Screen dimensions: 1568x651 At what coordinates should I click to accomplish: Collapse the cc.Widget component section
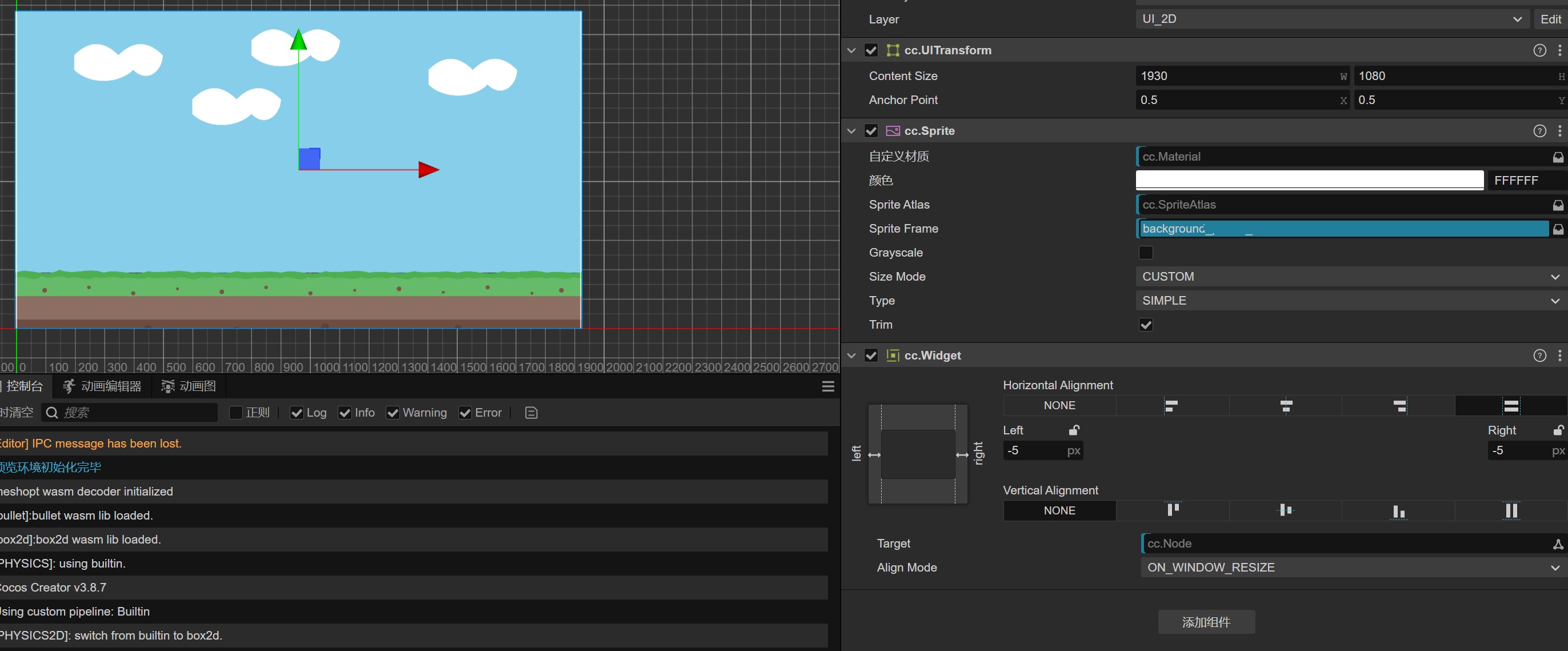(x=851, y=356)
